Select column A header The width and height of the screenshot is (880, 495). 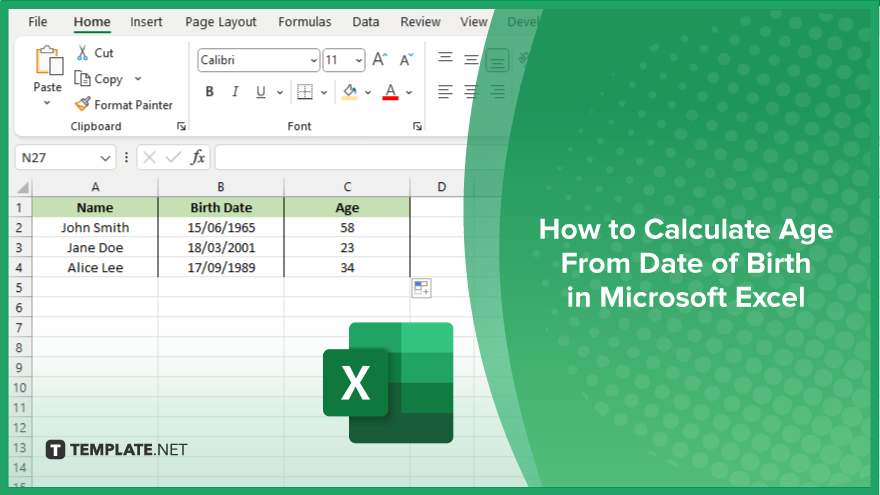pyautogui.click(x=95, y=187)
